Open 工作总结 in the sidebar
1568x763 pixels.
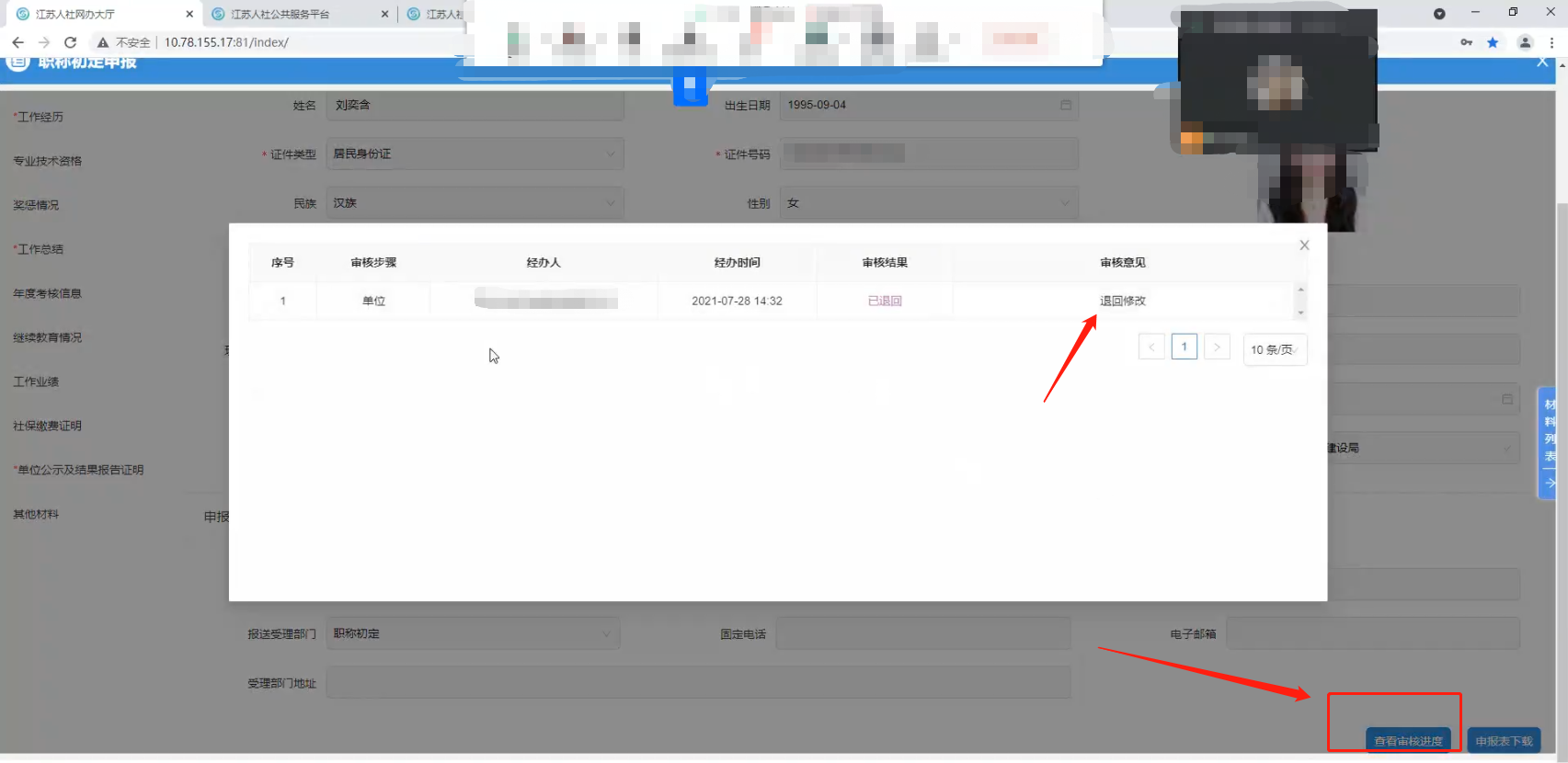[39, 249]
